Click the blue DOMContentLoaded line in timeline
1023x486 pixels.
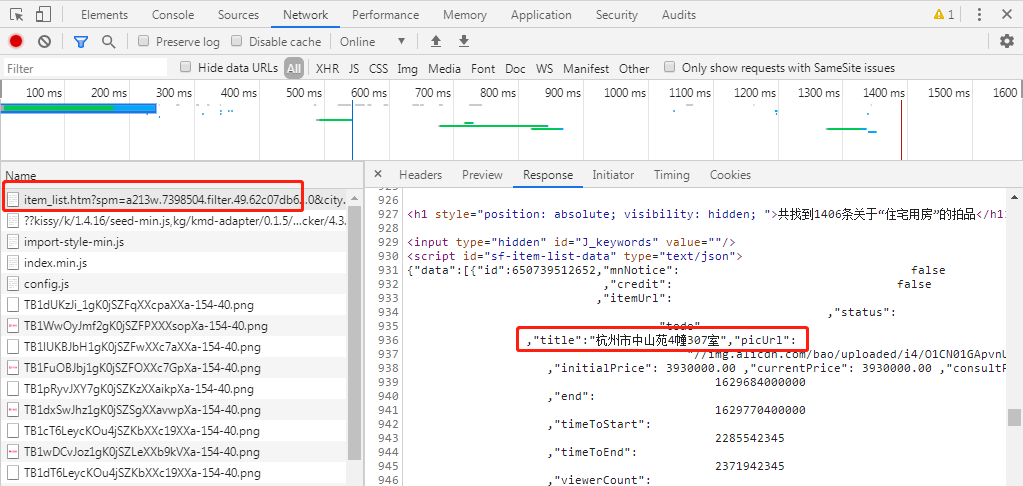[x=352, y=130]
